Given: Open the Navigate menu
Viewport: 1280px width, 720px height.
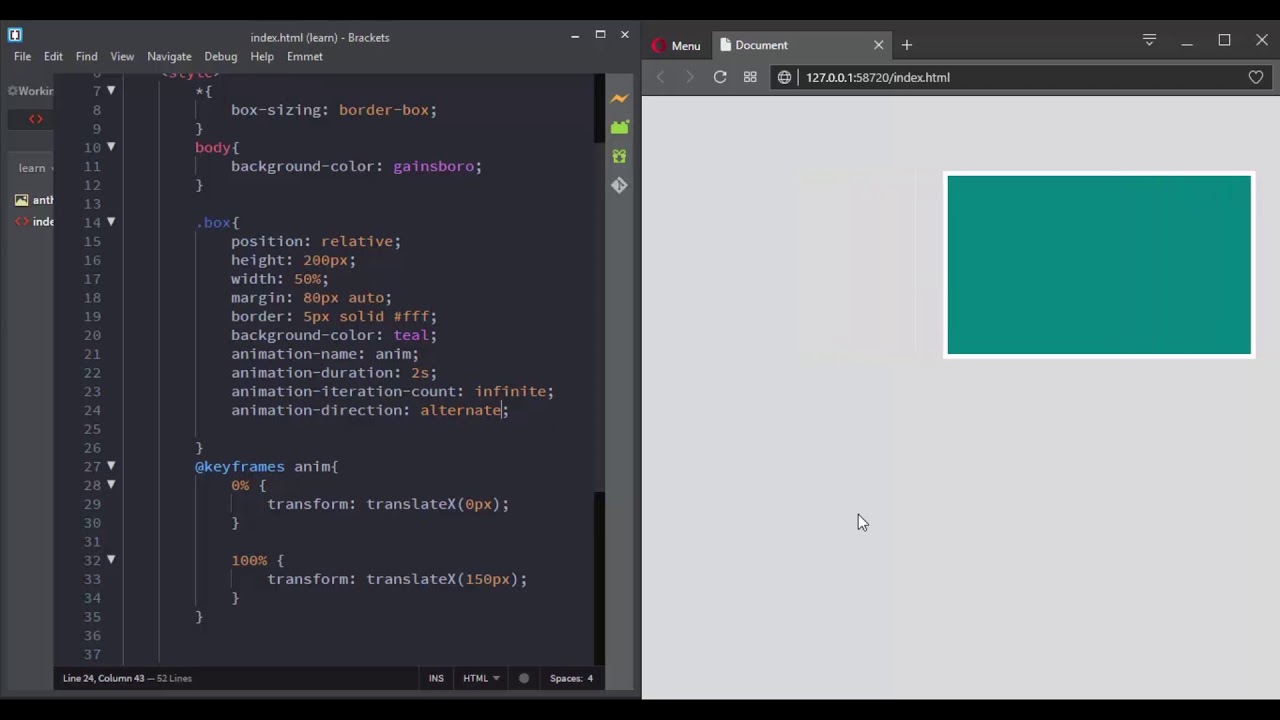Looking at the screenshot, I should coord(169,57).
